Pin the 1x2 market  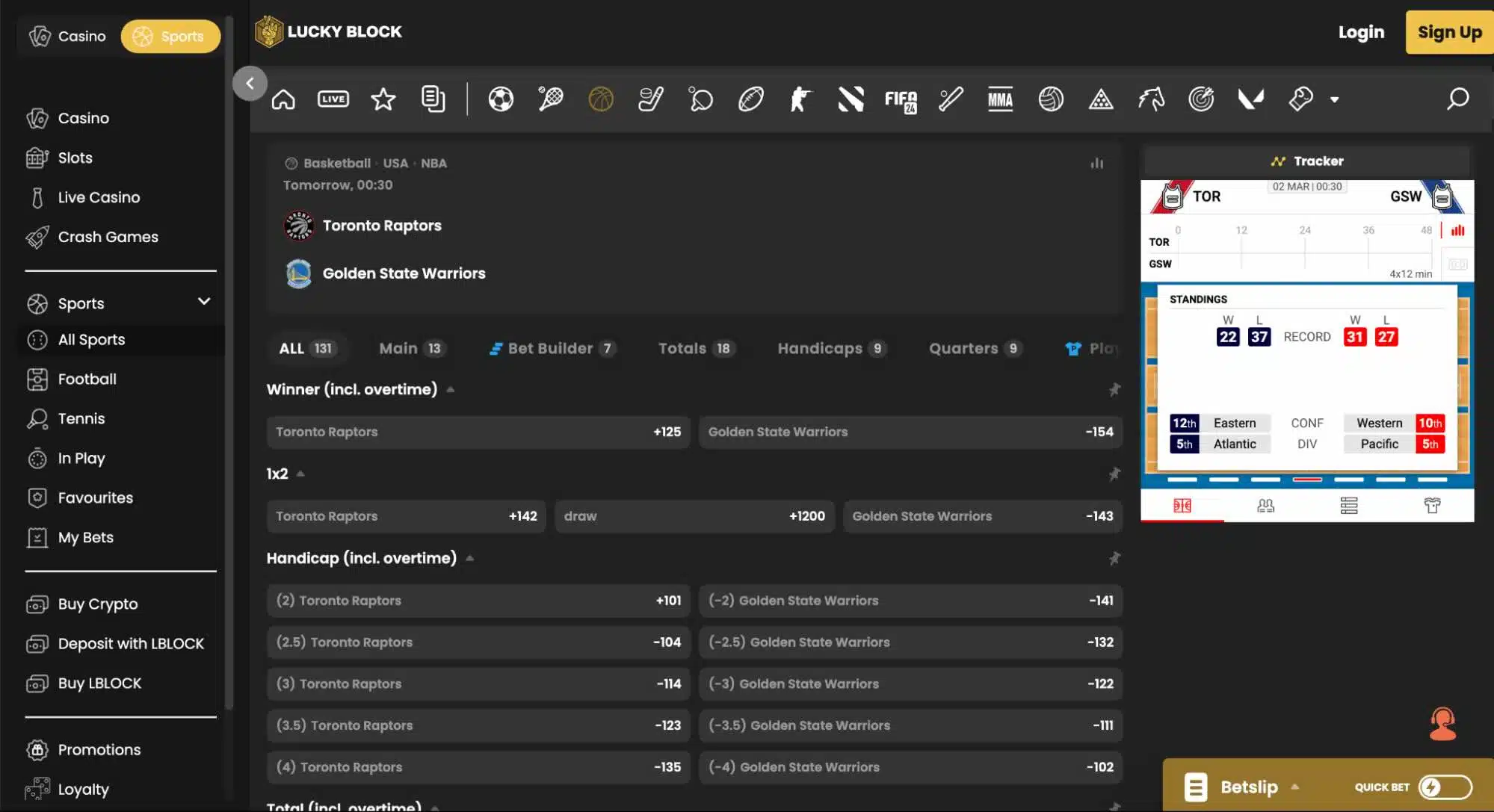point(1114,474)
